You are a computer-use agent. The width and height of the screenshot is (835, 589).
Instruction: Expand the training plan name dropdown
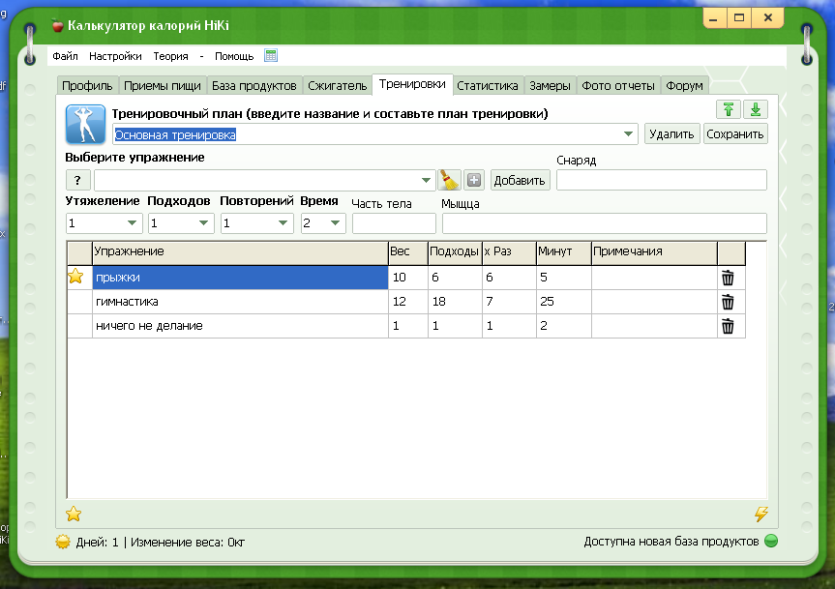click(628, 134)
